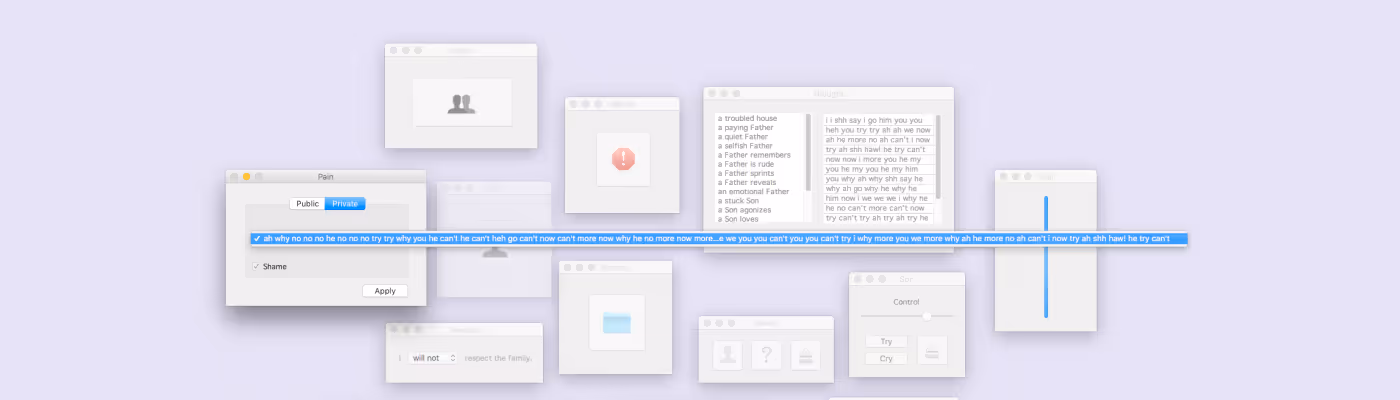Click the question mark icon

coord(766,355)
